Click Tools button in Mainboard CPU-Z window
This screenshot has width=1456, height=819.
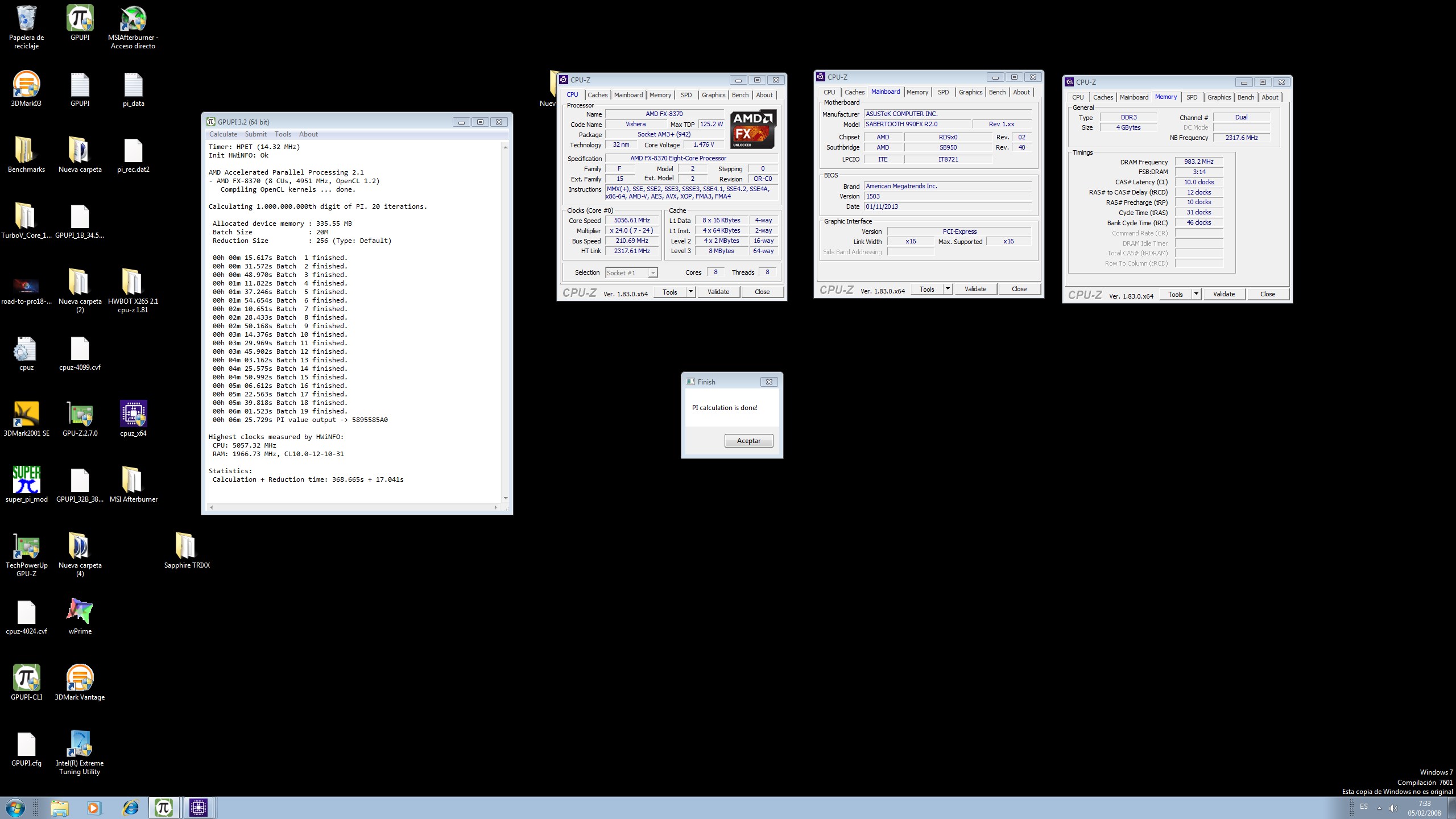[x=927, y=289]
